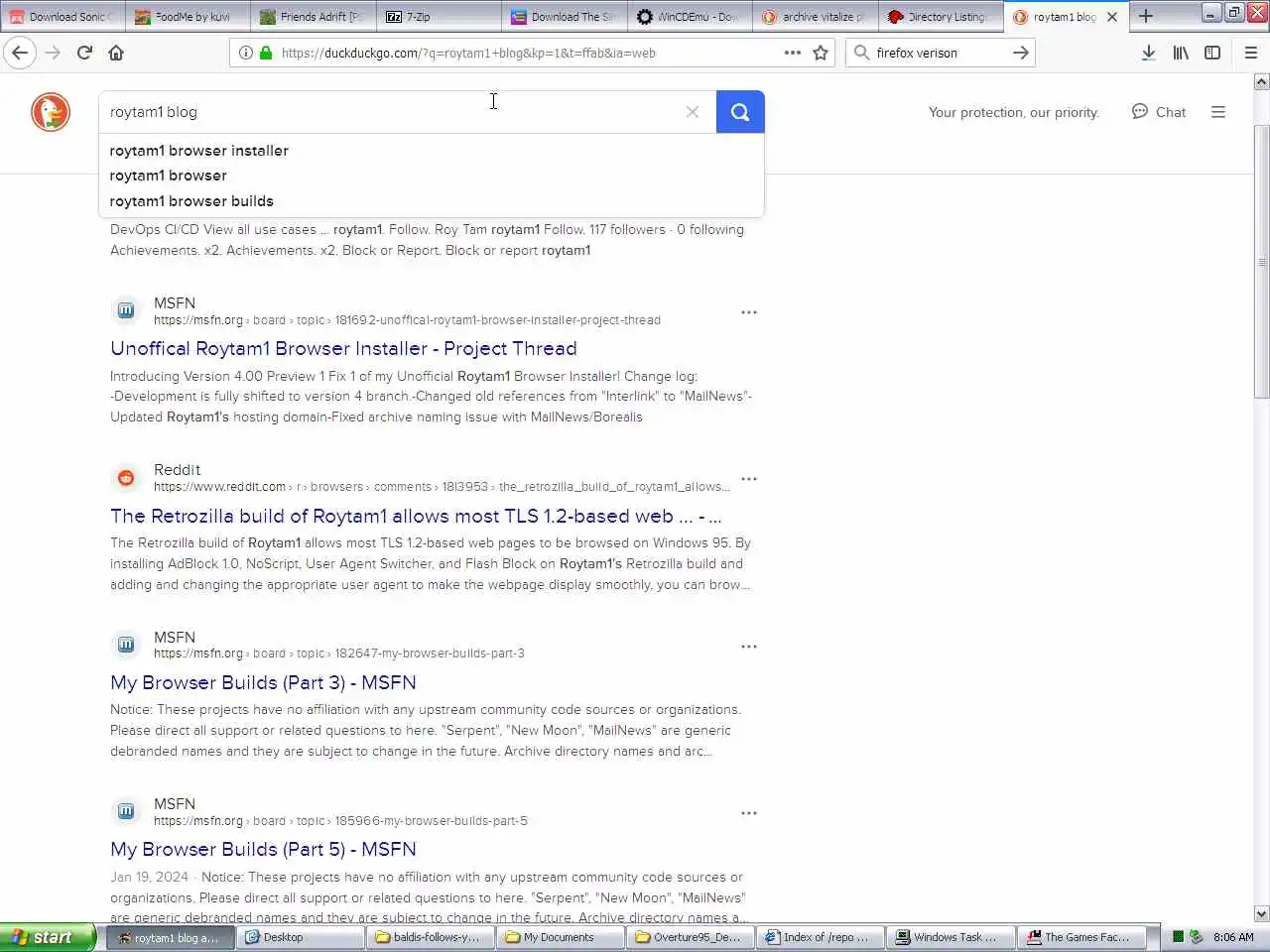1270x952 pixels.
Task: Open more options for Unoffical Roytam1 Browser Installer result
Action: pos(749,312)
